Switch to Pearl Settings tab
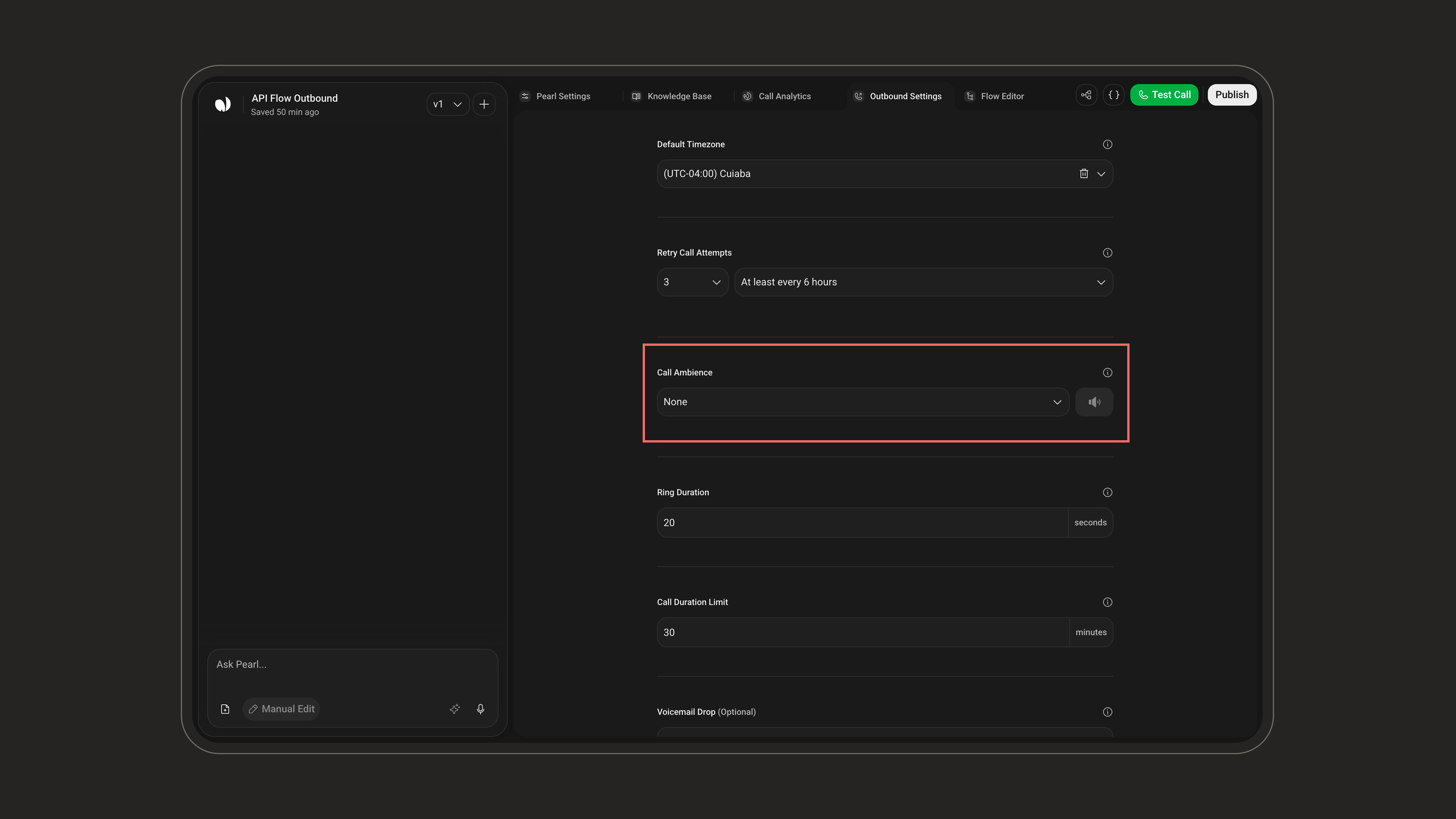This screenshot has height=819, width=1456. coord(556,96)
